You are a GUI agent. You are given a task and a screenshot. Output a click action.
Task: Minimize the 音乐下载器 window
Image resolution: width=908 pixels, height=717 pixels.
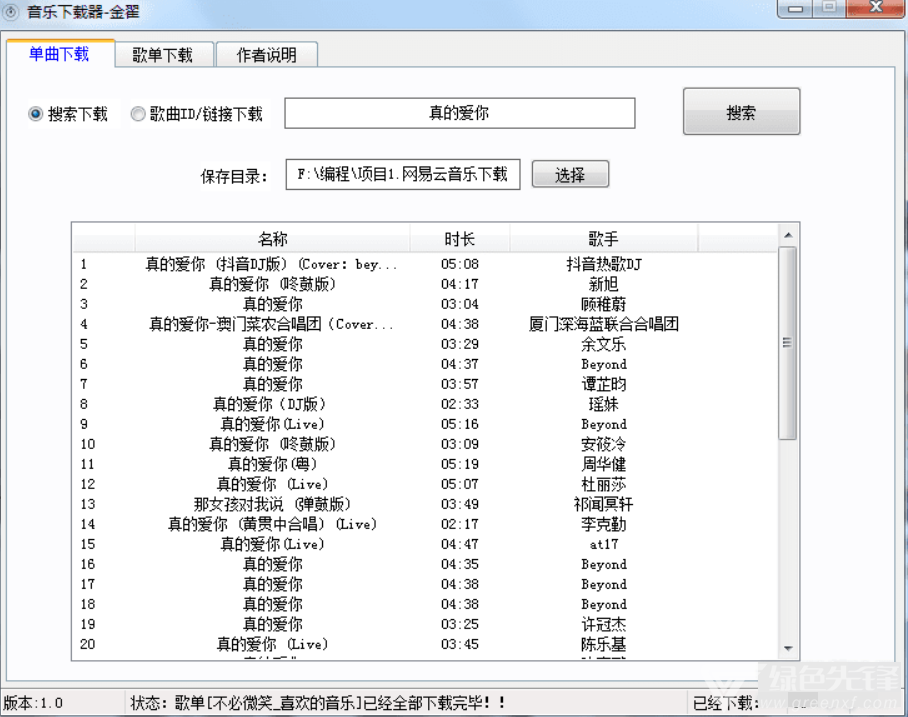(795, 8)
